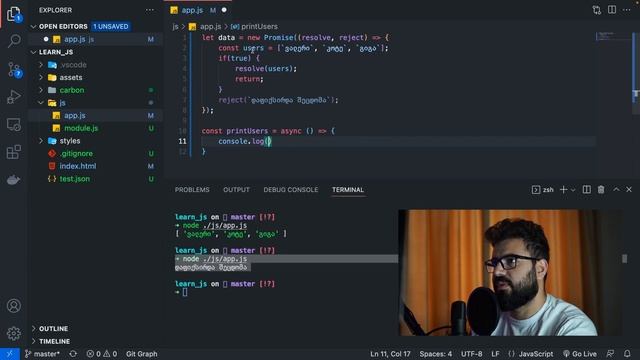Collapse the js folder
640x360 pixels.
pyautogui.click(x=41, y=103)
